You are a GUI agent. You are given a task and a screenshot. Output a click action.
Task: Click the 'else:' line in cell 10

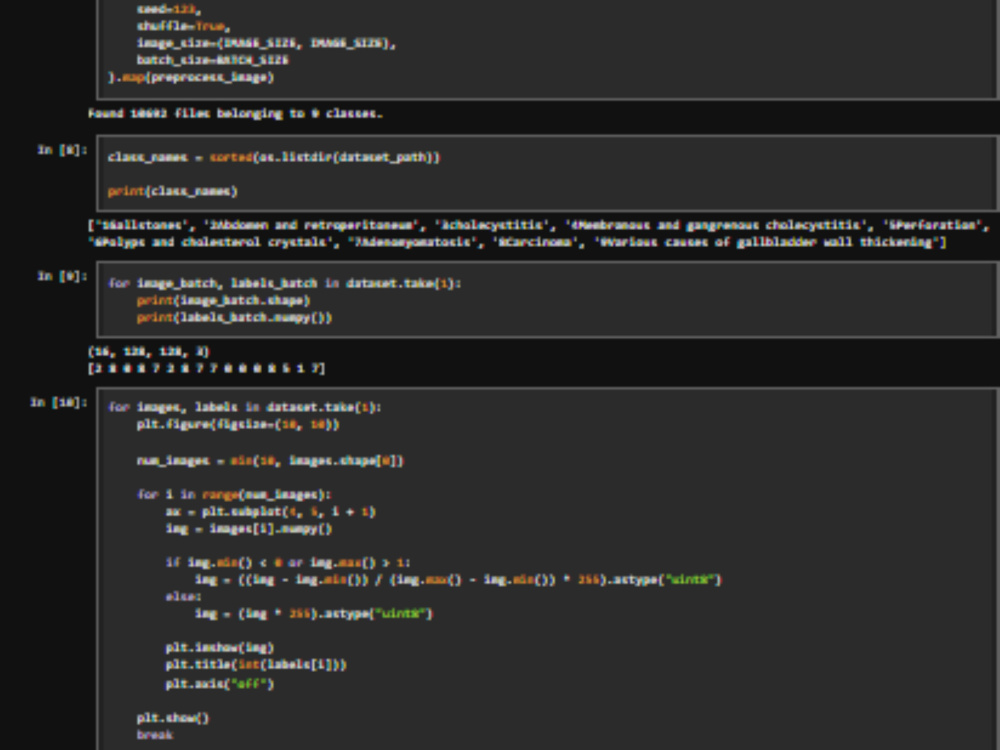[183, 597]
